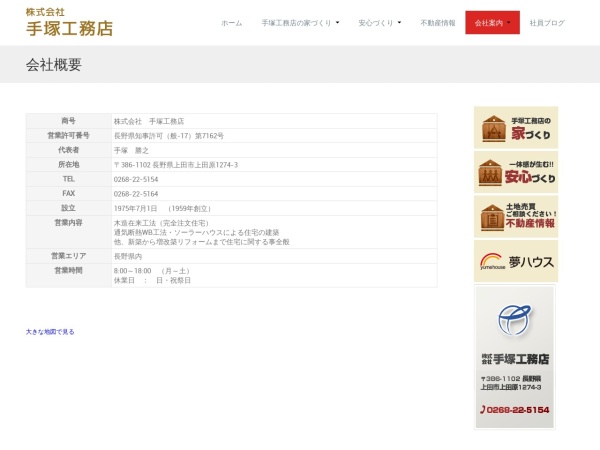Open the 社員ブログ menu item
Screen dimensions: 600x450
point(547,23)
